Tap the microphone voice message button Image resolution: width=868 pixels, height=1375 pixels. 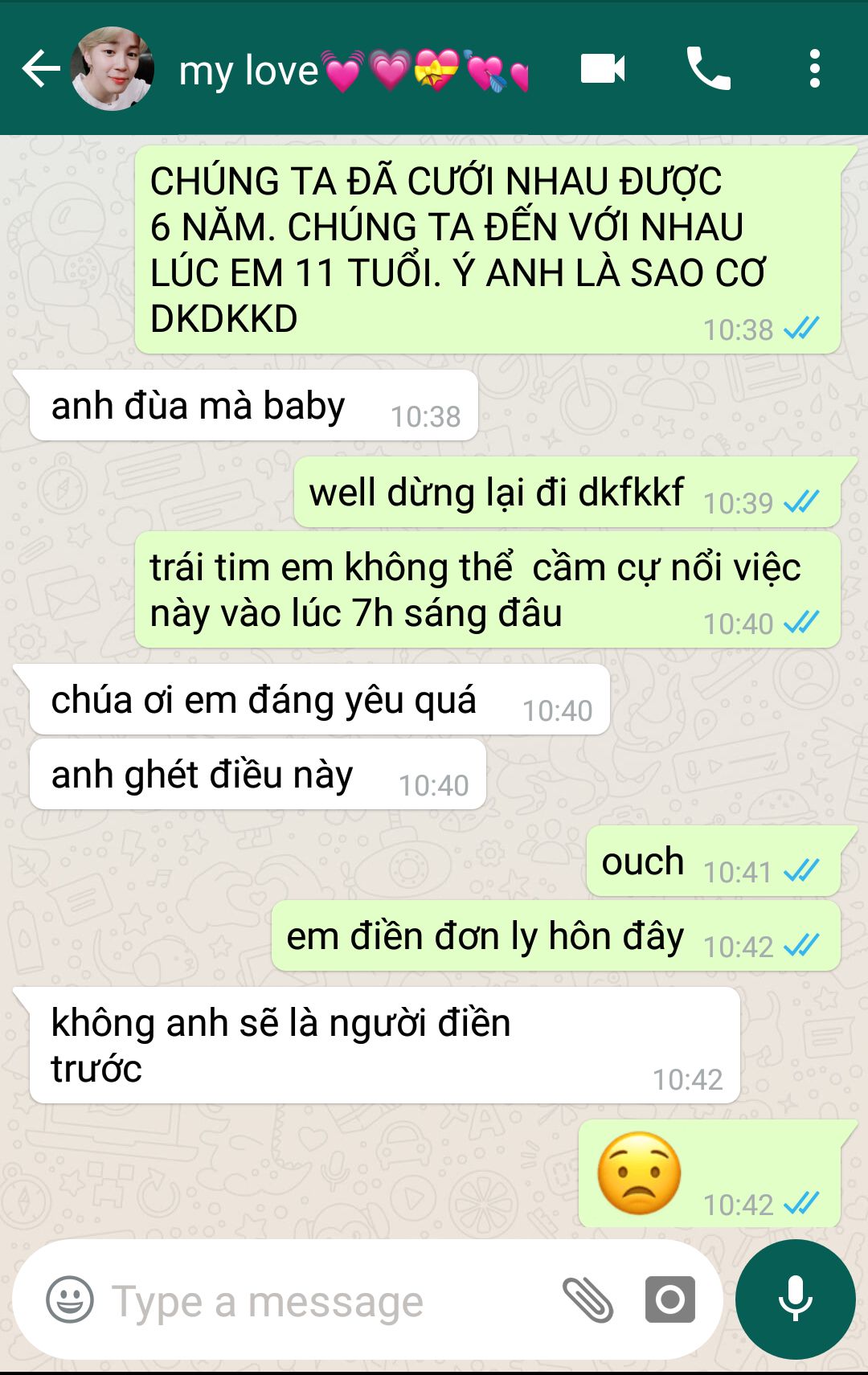click(x=795, y=1299)
